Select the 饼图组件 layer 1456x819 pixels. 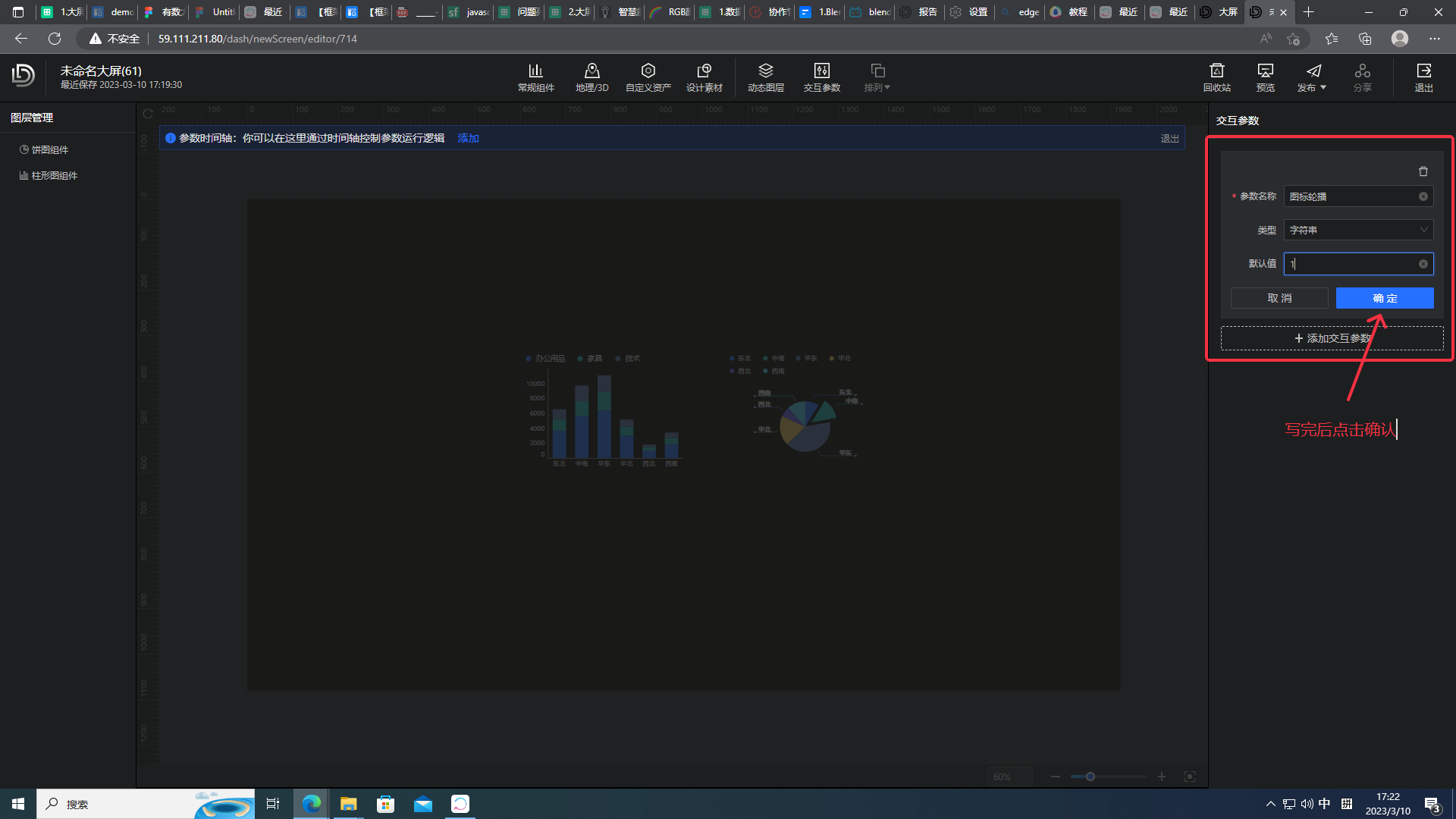coord(44,149)
